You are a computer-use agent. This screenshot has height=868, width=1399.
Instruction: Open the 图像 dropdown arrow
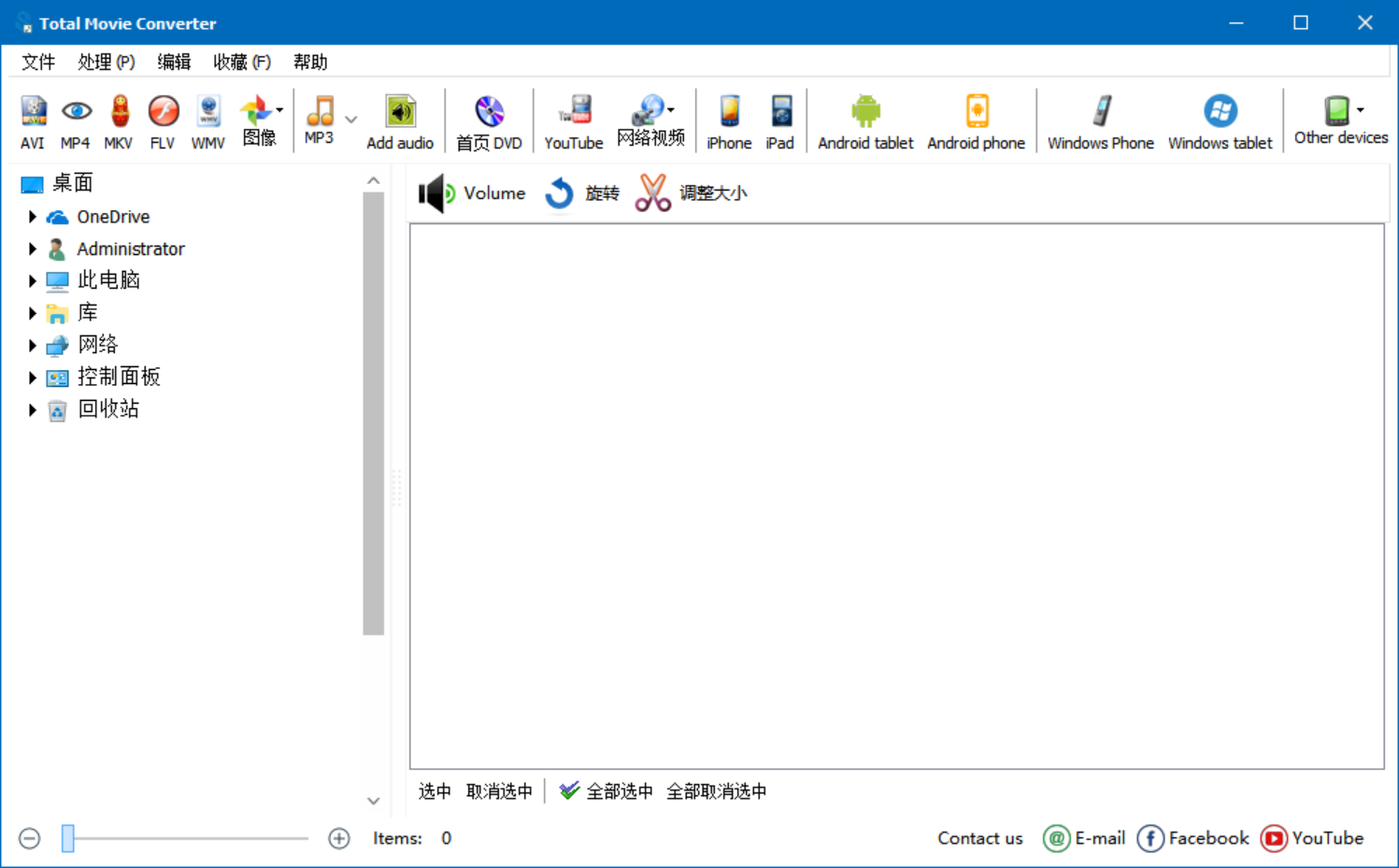(279, 110)
